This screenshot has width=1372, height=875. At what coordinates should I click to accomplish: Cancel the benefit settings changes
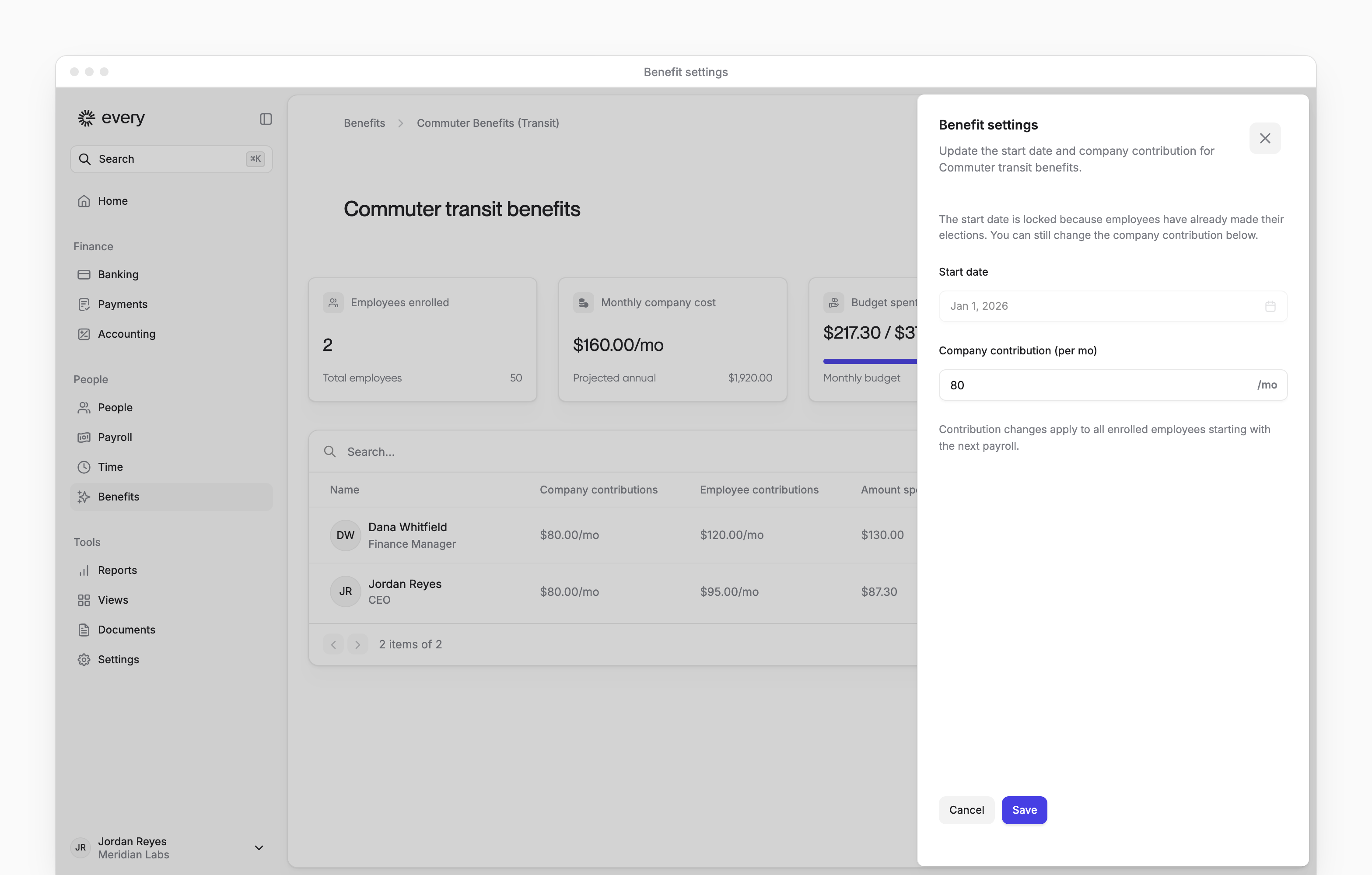966,809
